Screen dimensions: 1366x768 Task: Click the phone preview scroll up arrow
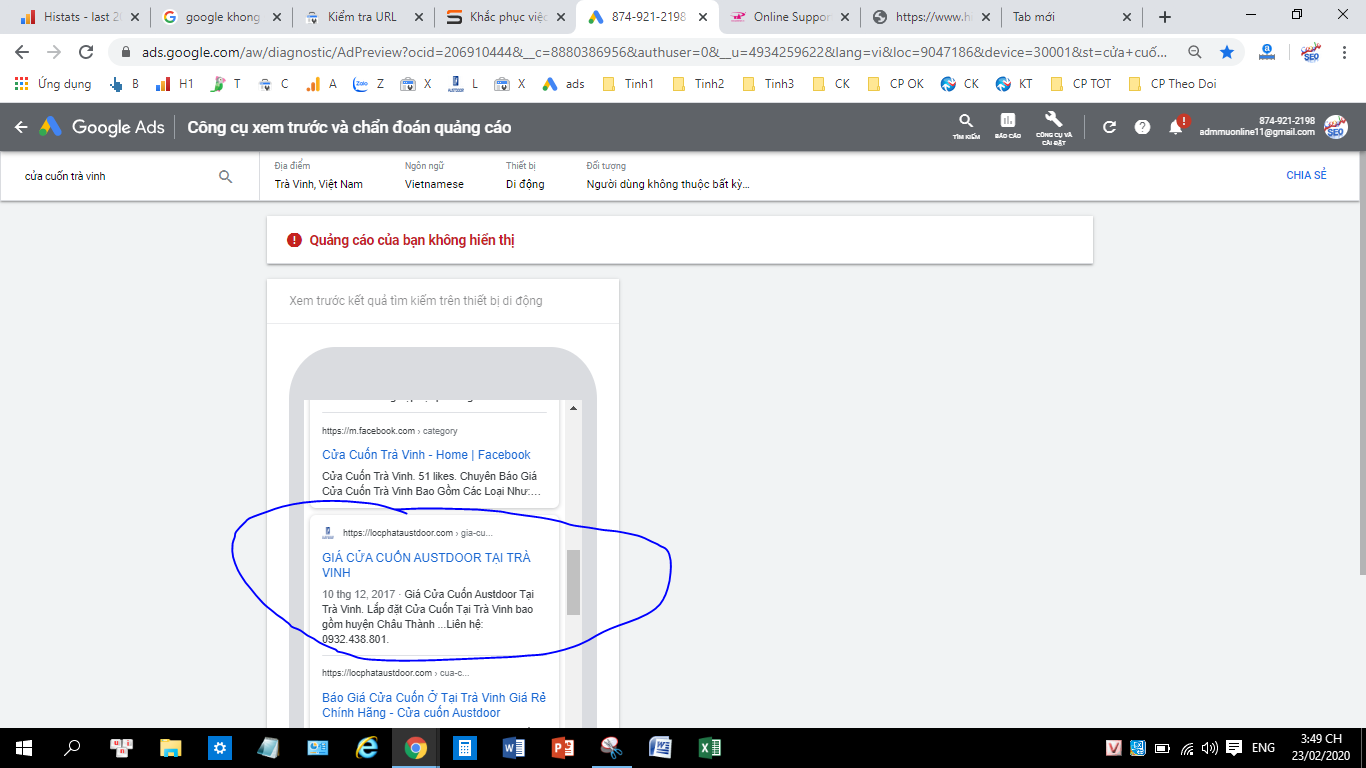point(573,408)
